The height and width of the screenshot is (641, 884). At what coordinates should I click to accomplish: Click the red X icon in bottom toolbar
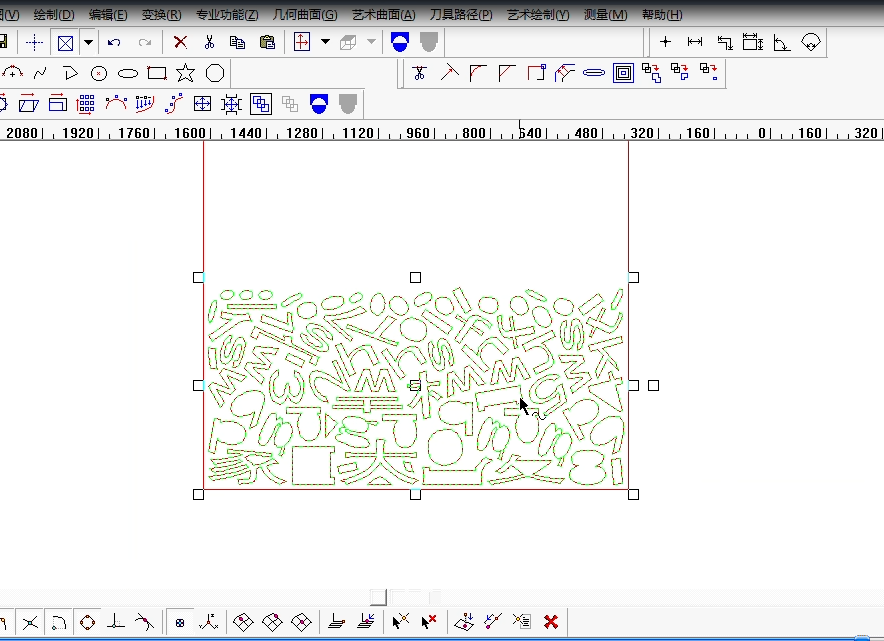550,622
